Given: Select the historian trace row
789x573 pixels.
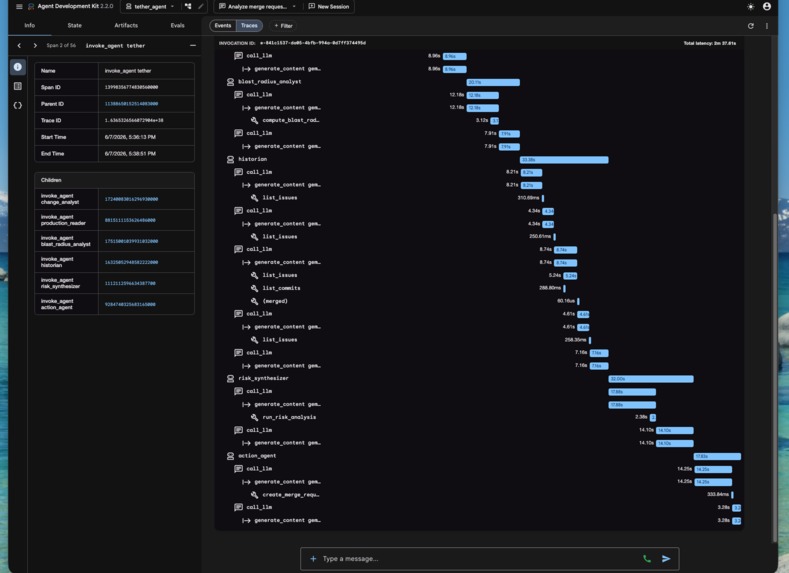Looking at the screenshot, I should coord(479,159).
